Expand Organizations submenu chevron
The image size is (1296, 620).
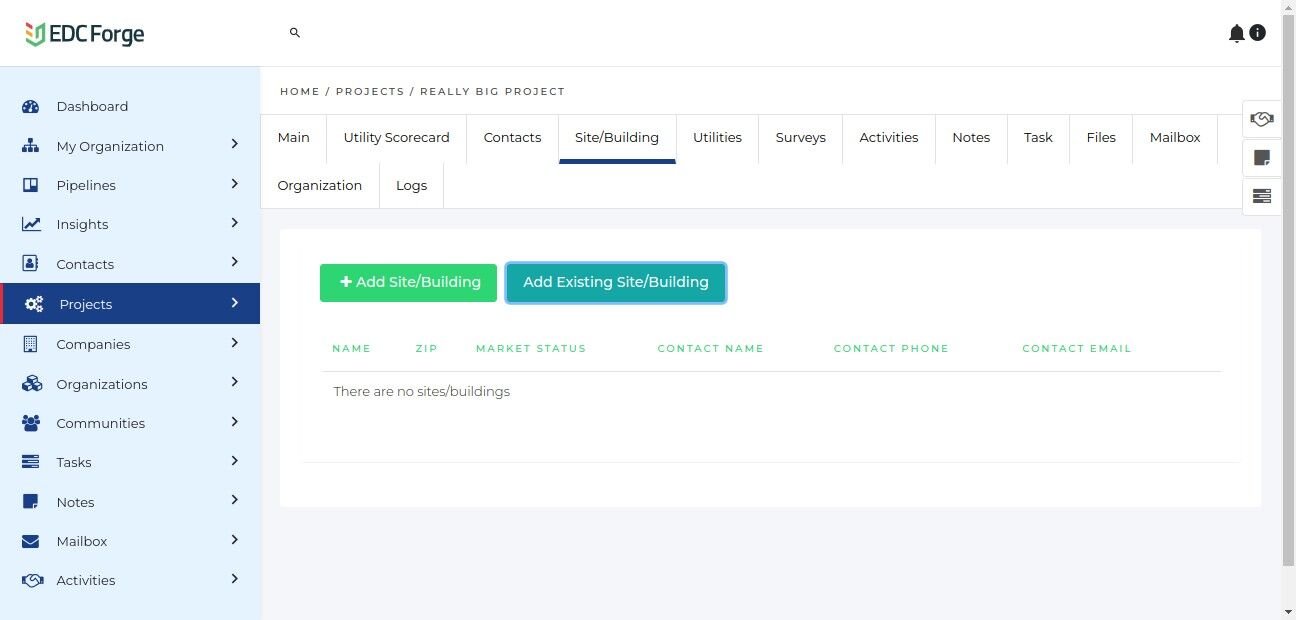[235, 382]
